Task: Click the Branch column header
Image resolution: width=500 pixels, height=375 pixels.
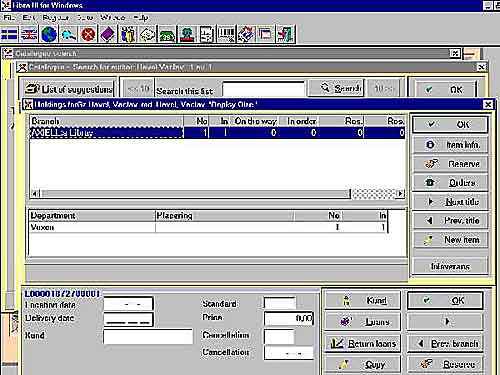Action: 106,121
